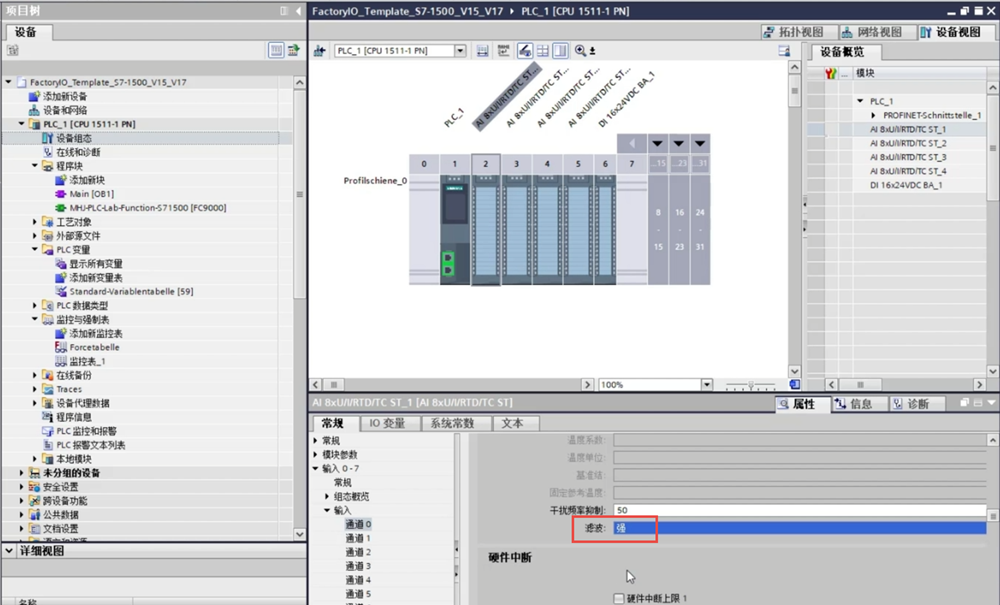The height and width of the screenshot is (605, 1000).
Task: Collapse the 程序块 folder
Action: pyautogui.click(x=35, y=166)
